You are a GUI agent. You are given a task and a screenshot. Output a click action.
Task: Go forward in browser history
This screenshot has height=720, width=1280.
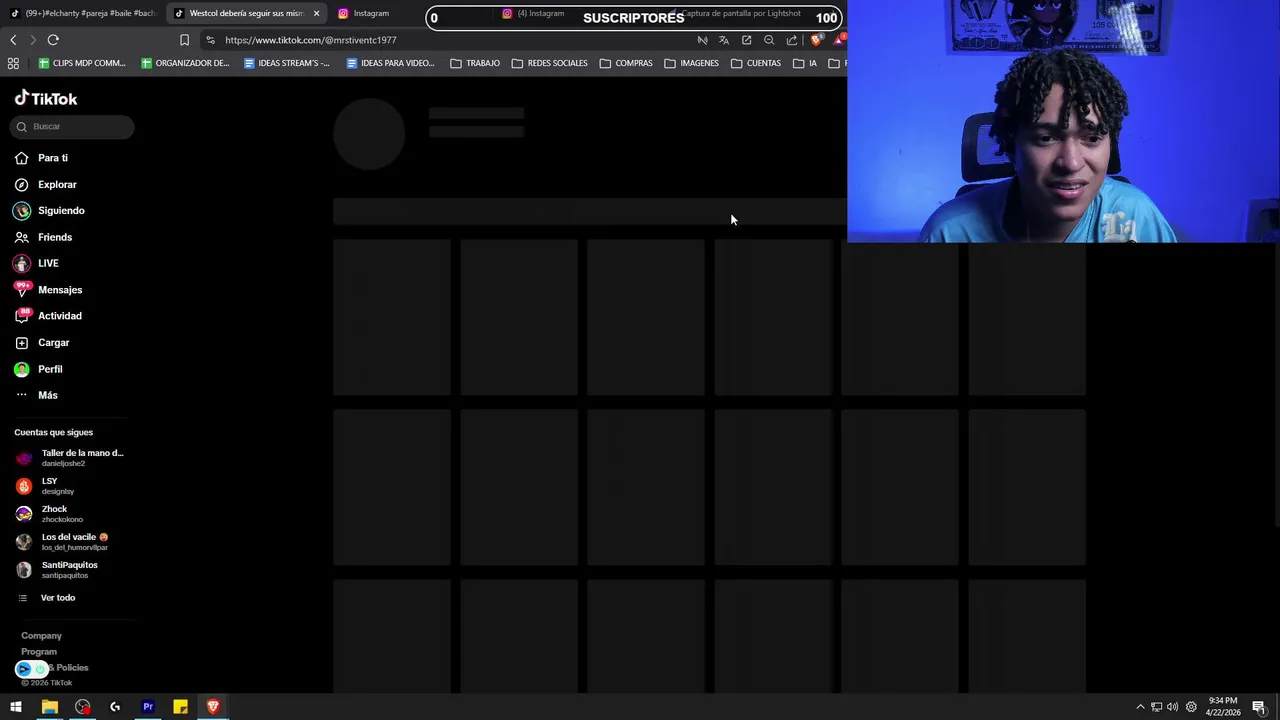[x=32, y=40]
